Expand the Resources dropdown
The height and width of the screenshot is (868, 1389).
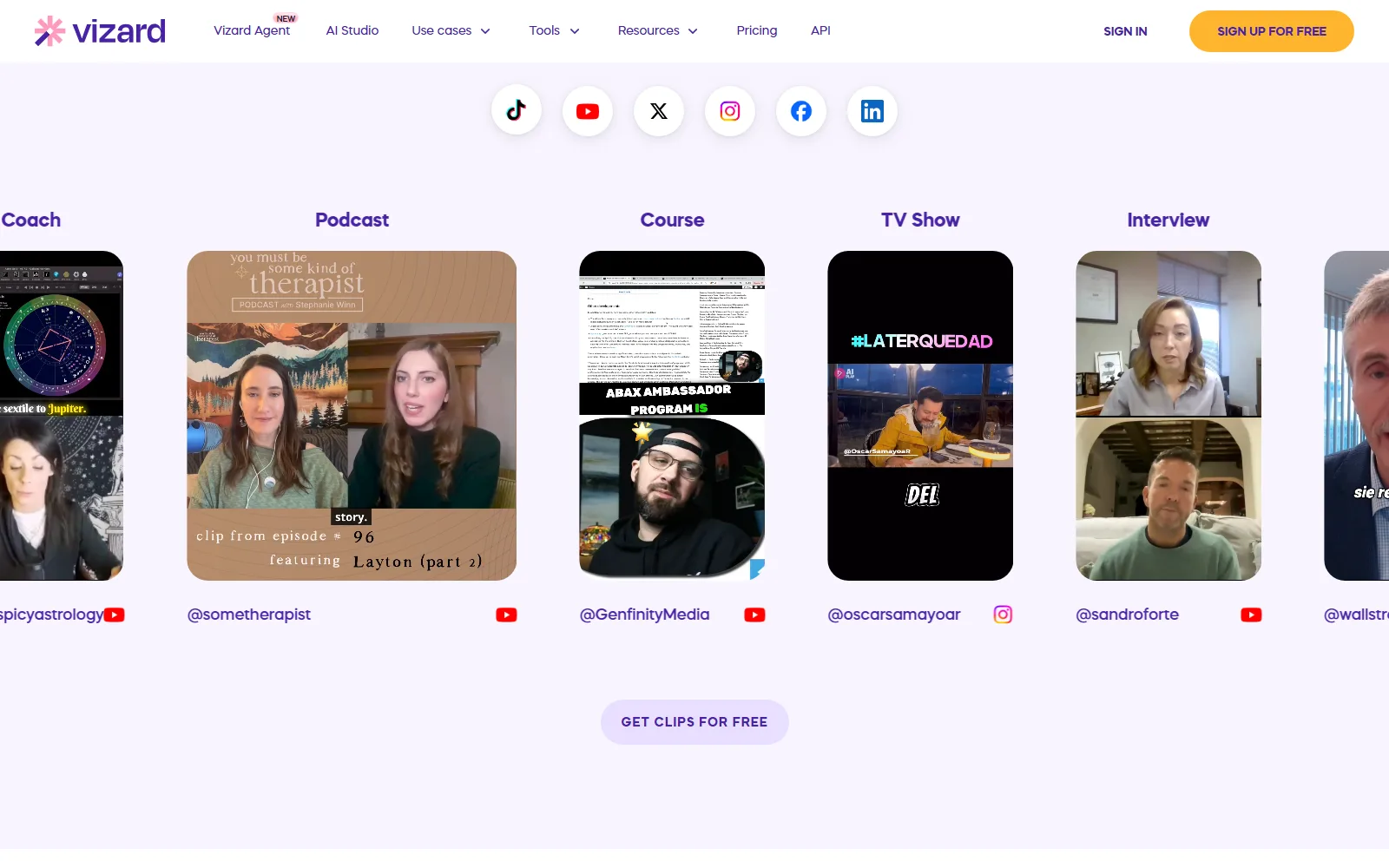click(x=658, y=30)
